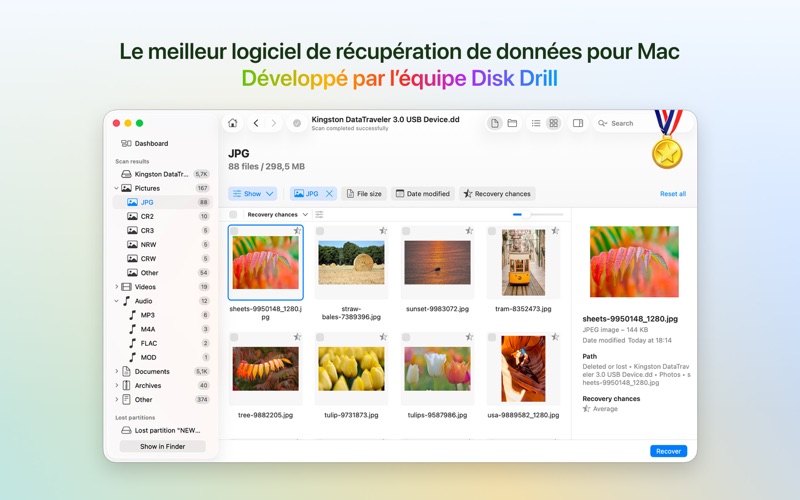Select Other pictures category (54)

point(163,273)
